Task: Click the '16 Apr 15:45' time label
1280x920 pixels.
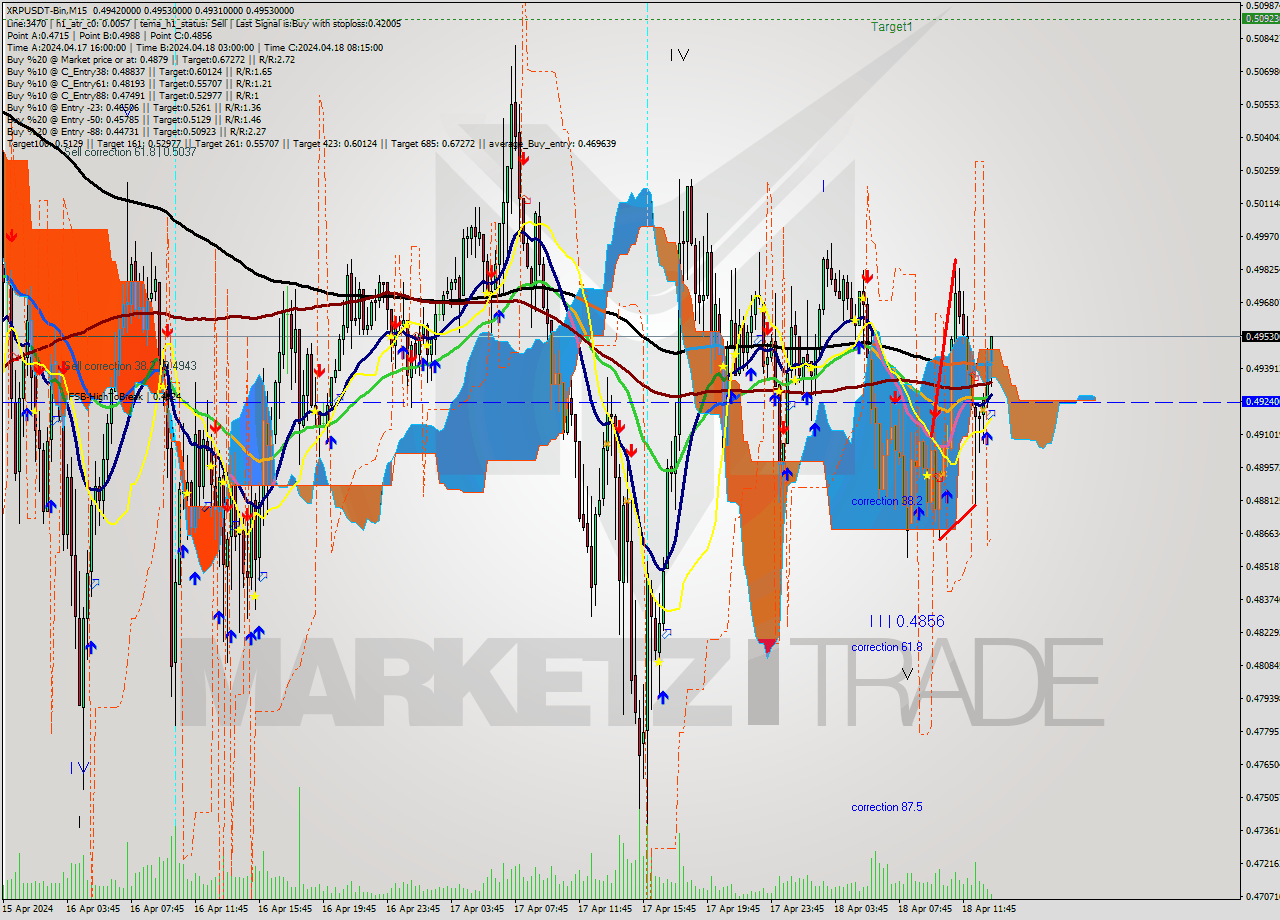Action: 284,909
